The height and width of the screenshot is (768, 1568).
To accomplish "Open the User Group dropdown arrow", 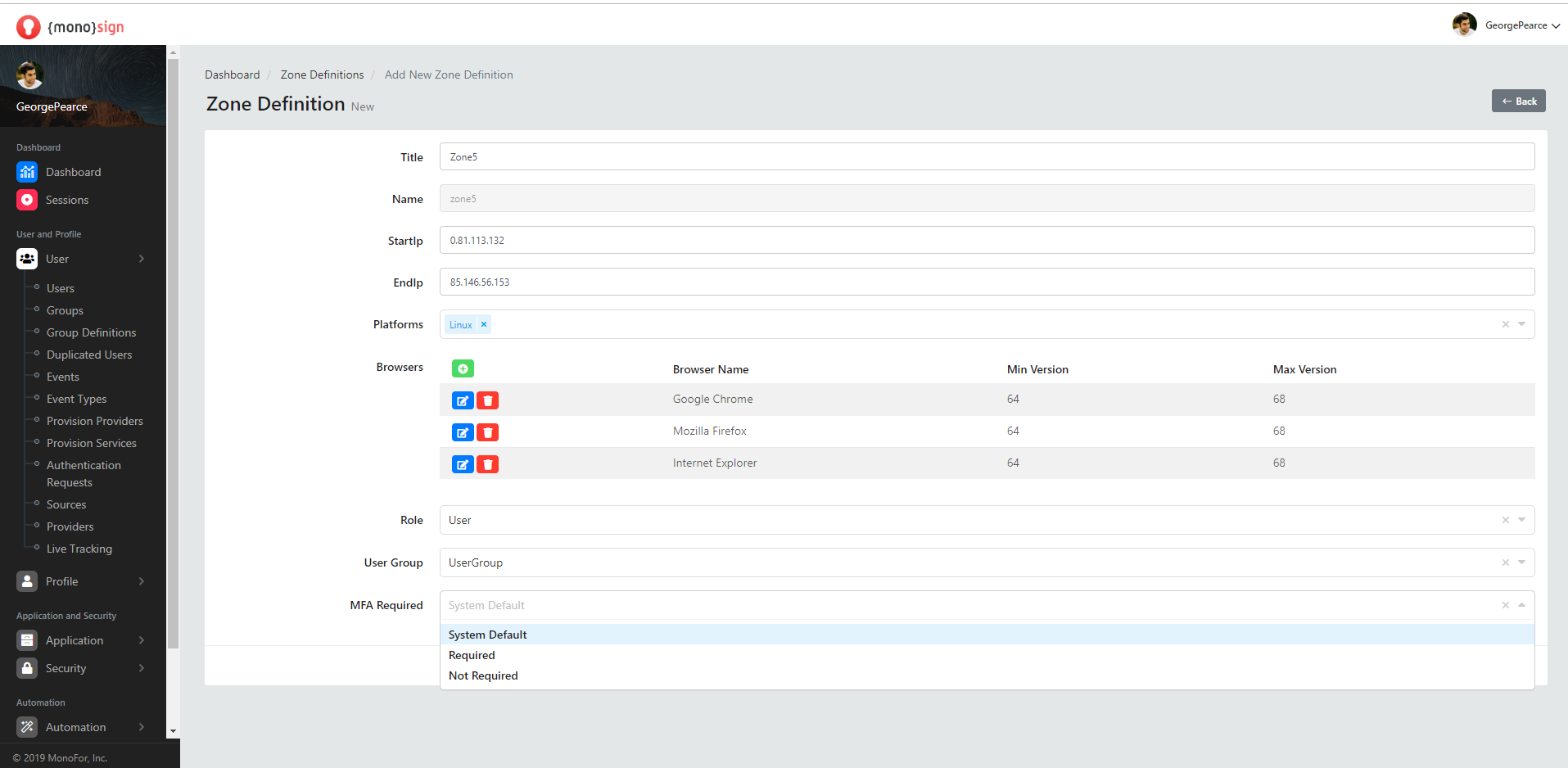I will pos(1522,562).
